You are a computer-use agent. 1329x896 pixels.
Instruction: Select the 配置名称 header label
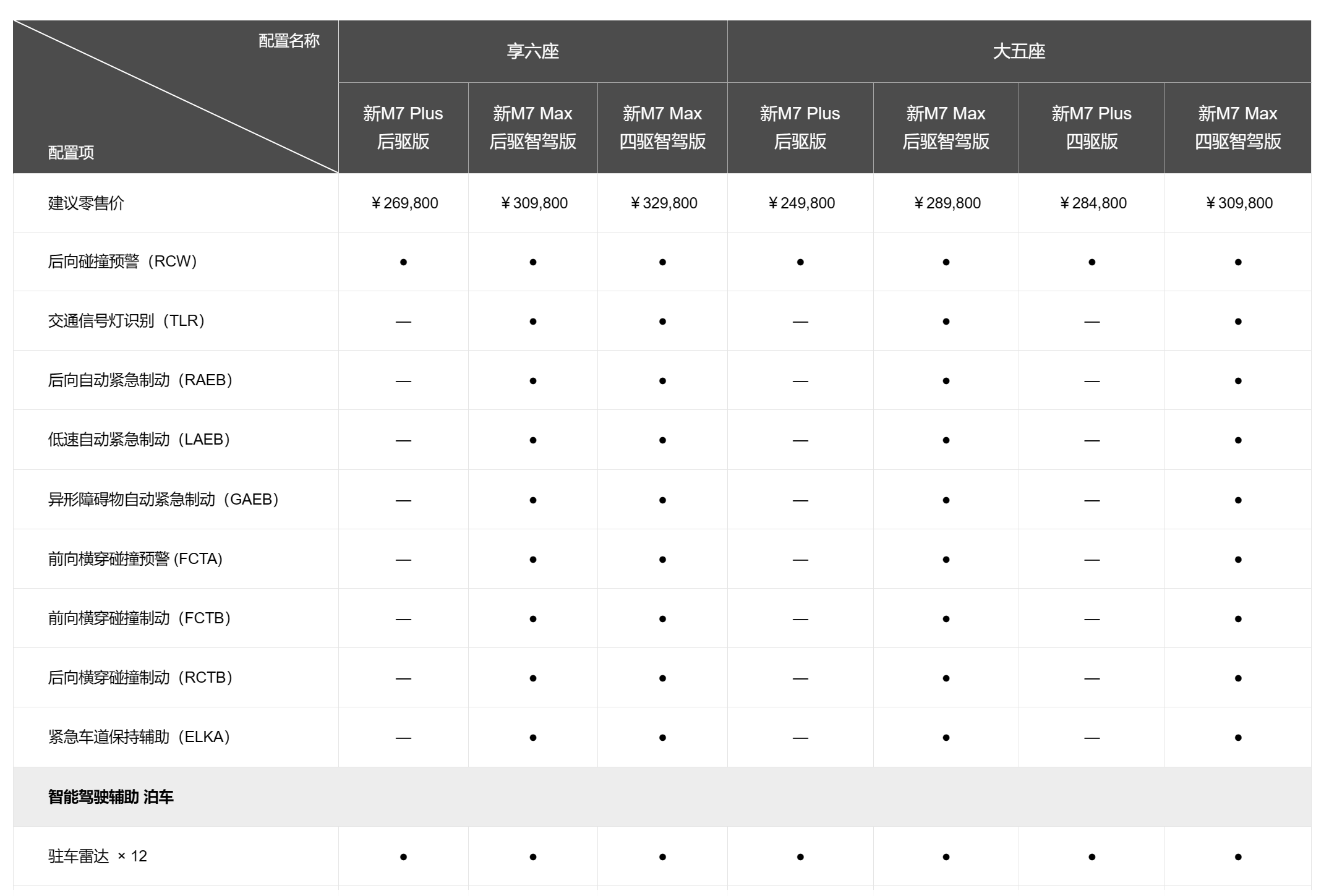pos(289,41)
